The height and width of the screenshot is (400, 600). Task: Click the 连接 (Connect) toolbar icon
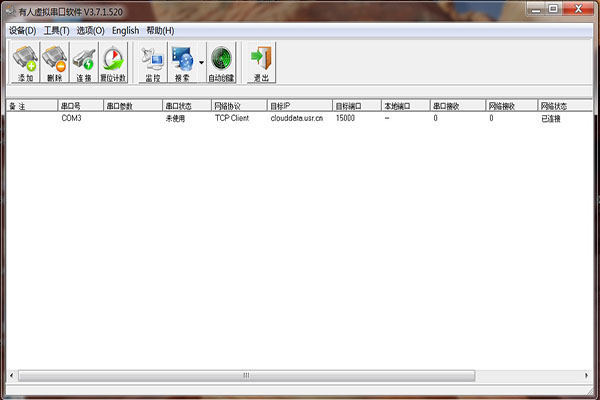(x=84, y=62)
